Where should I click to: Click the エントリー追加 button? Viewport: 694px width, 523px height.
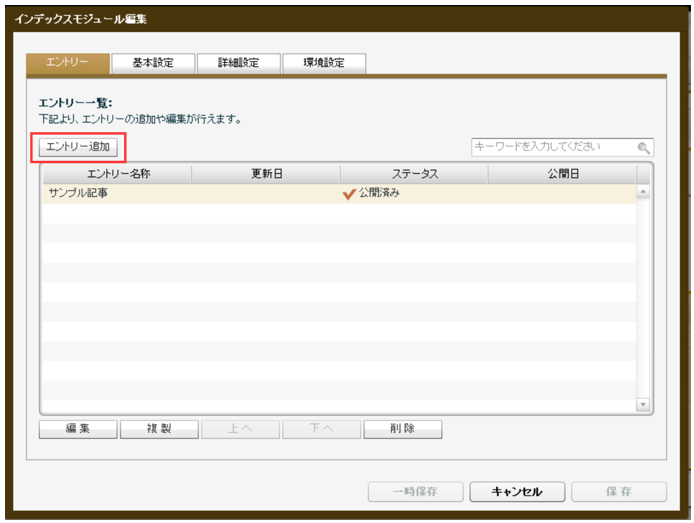[78, 147]
